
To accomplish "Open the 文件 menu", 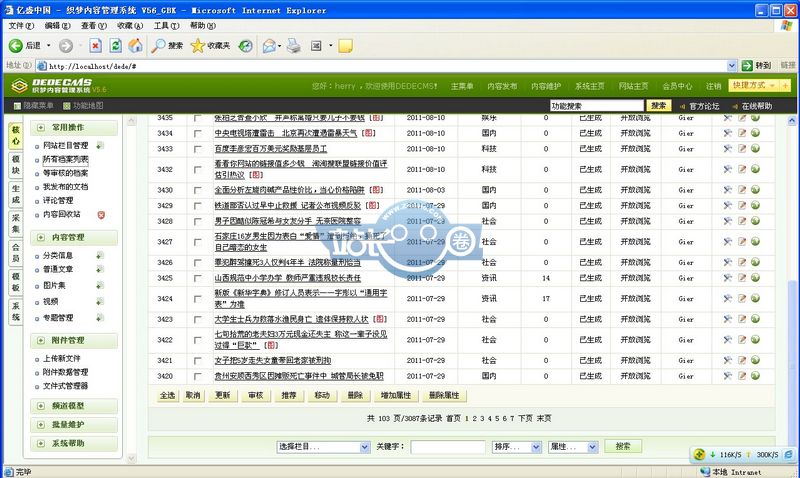I will (21, 26).
